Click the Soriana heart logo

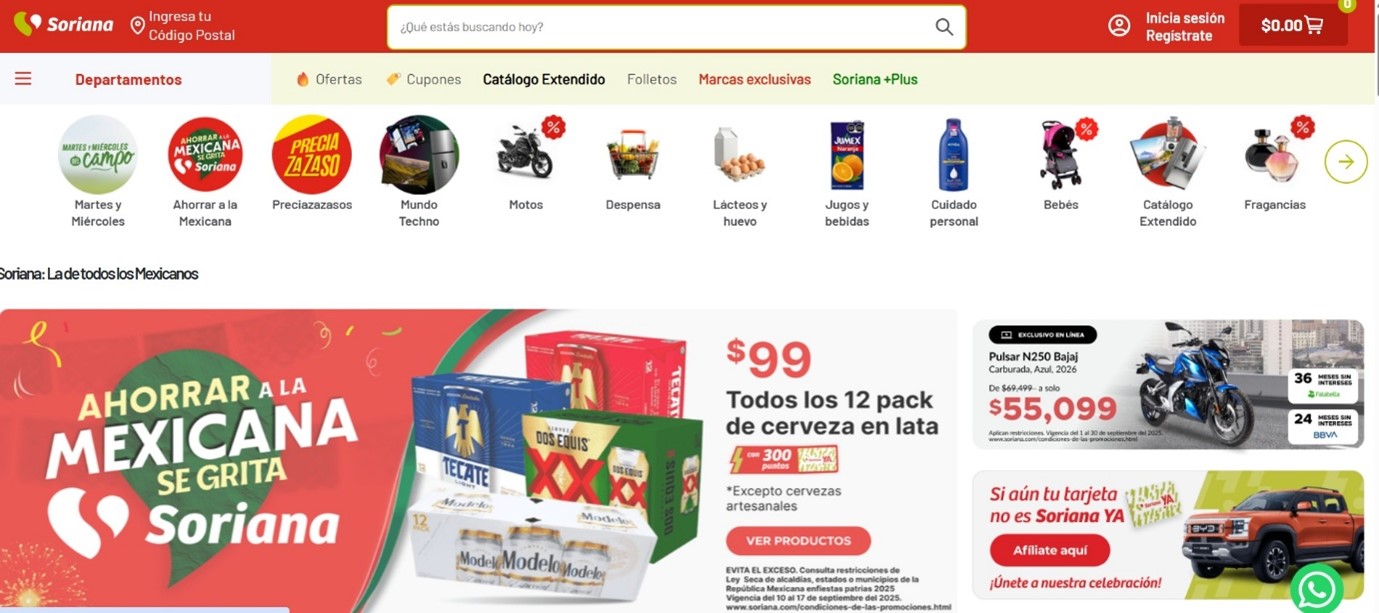[x=27, y=23]
